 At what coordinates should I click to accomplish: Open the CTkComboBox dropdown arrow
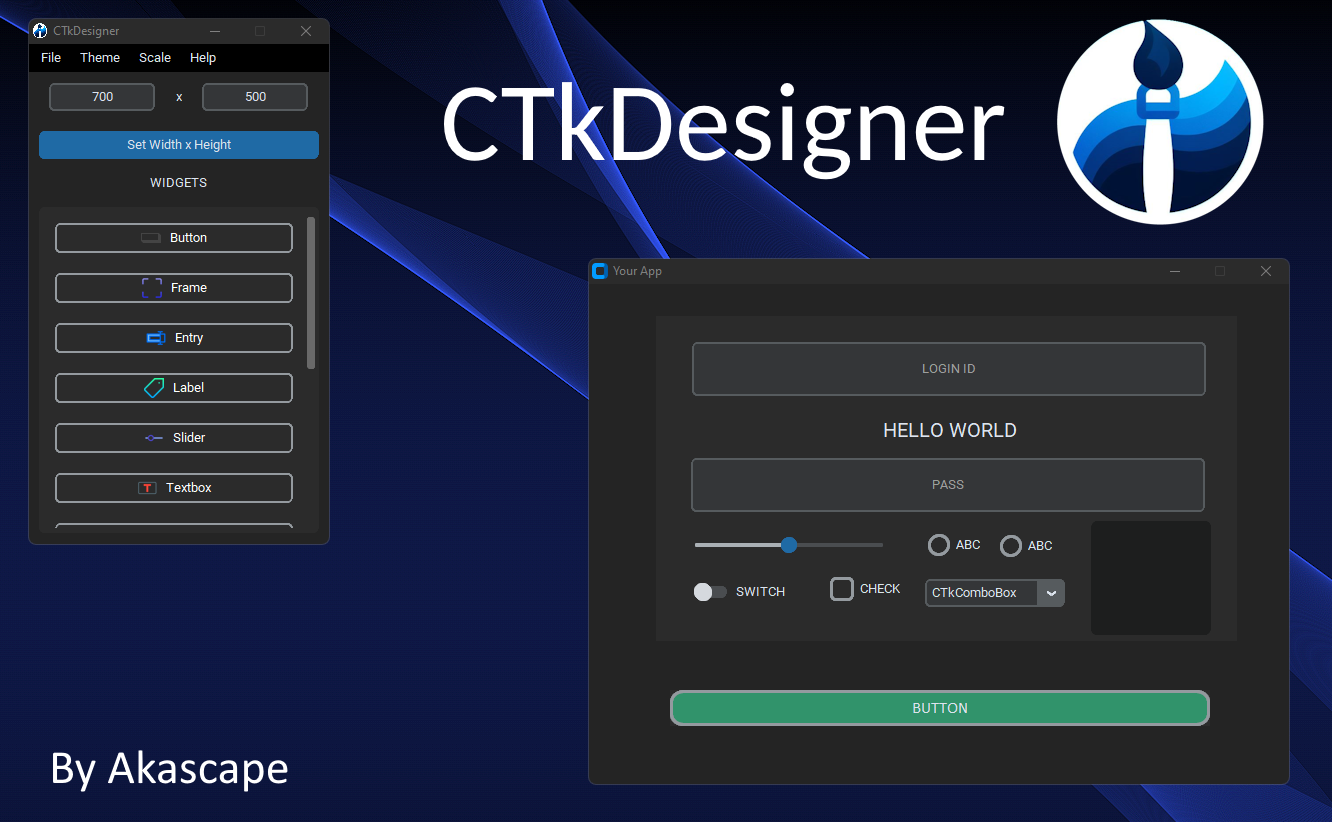1051,593
